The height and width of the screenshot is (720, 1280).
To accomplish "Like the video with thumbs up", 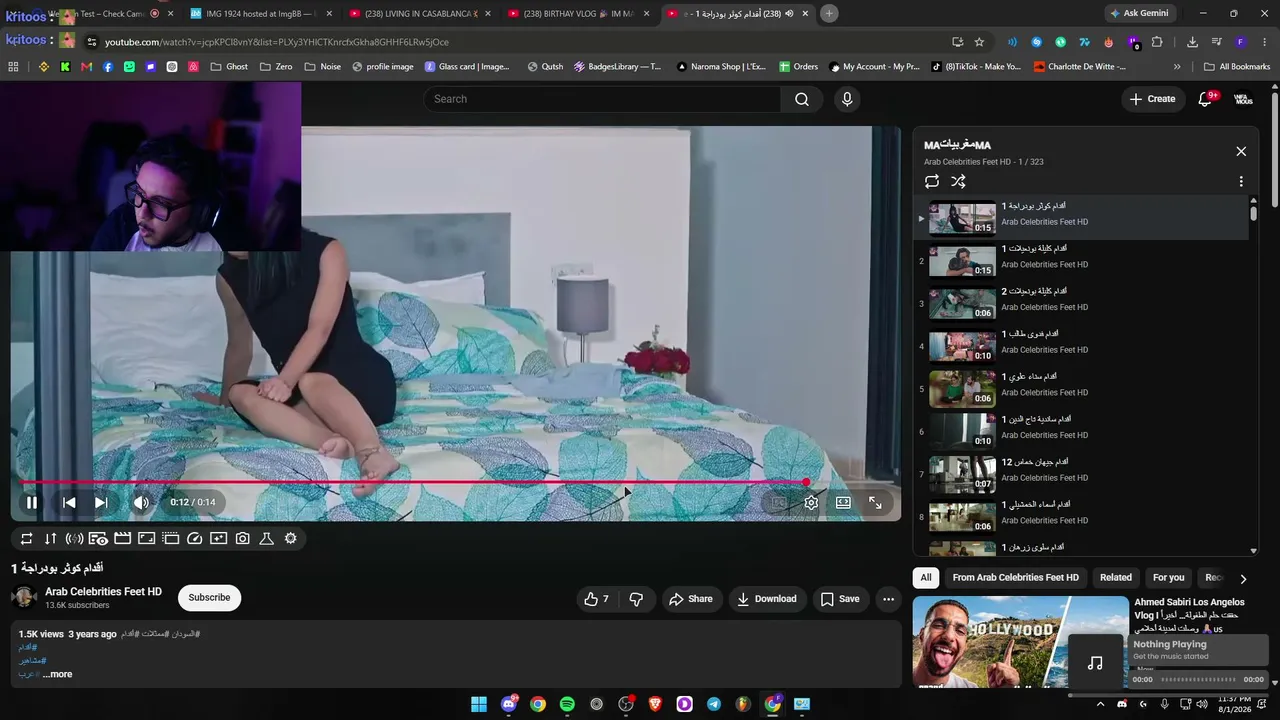I will pyautogui.click(x=596, y=599).
